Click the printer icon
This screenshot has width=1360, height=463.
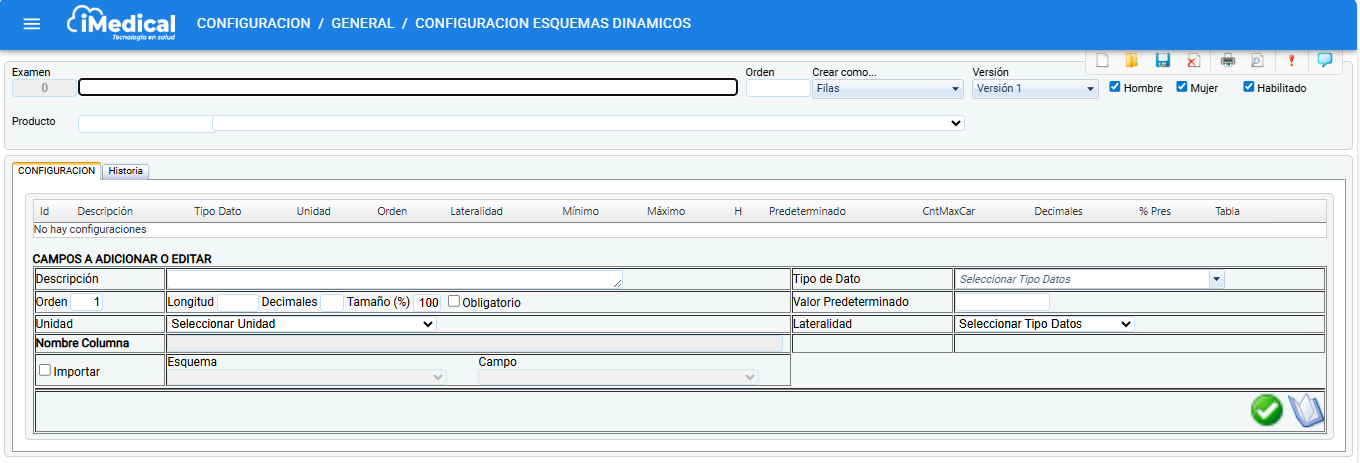(x=1227, y=60)
